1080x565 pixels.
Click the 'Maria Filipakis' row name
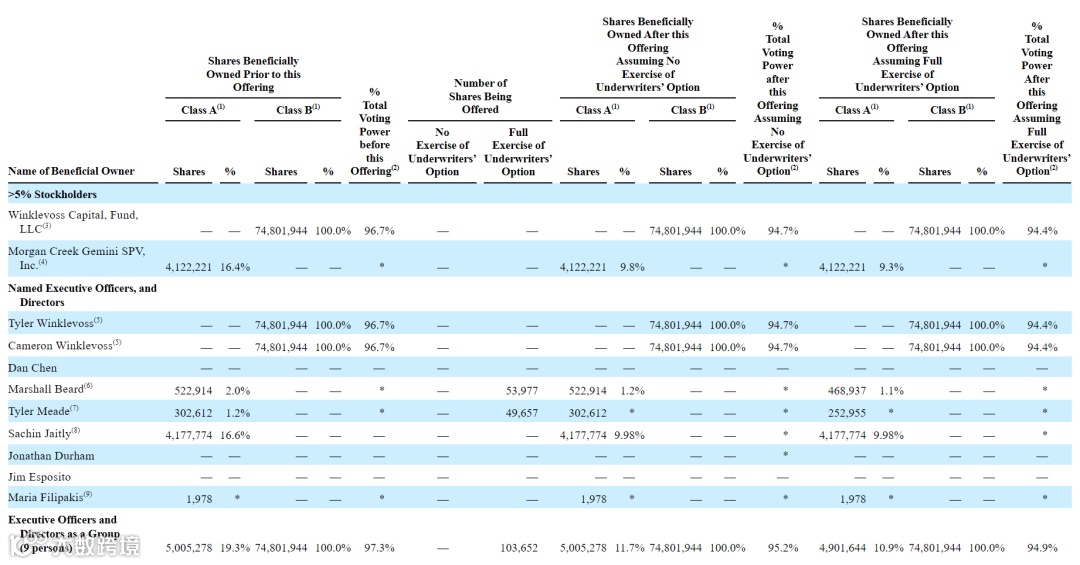click(50, 497)
